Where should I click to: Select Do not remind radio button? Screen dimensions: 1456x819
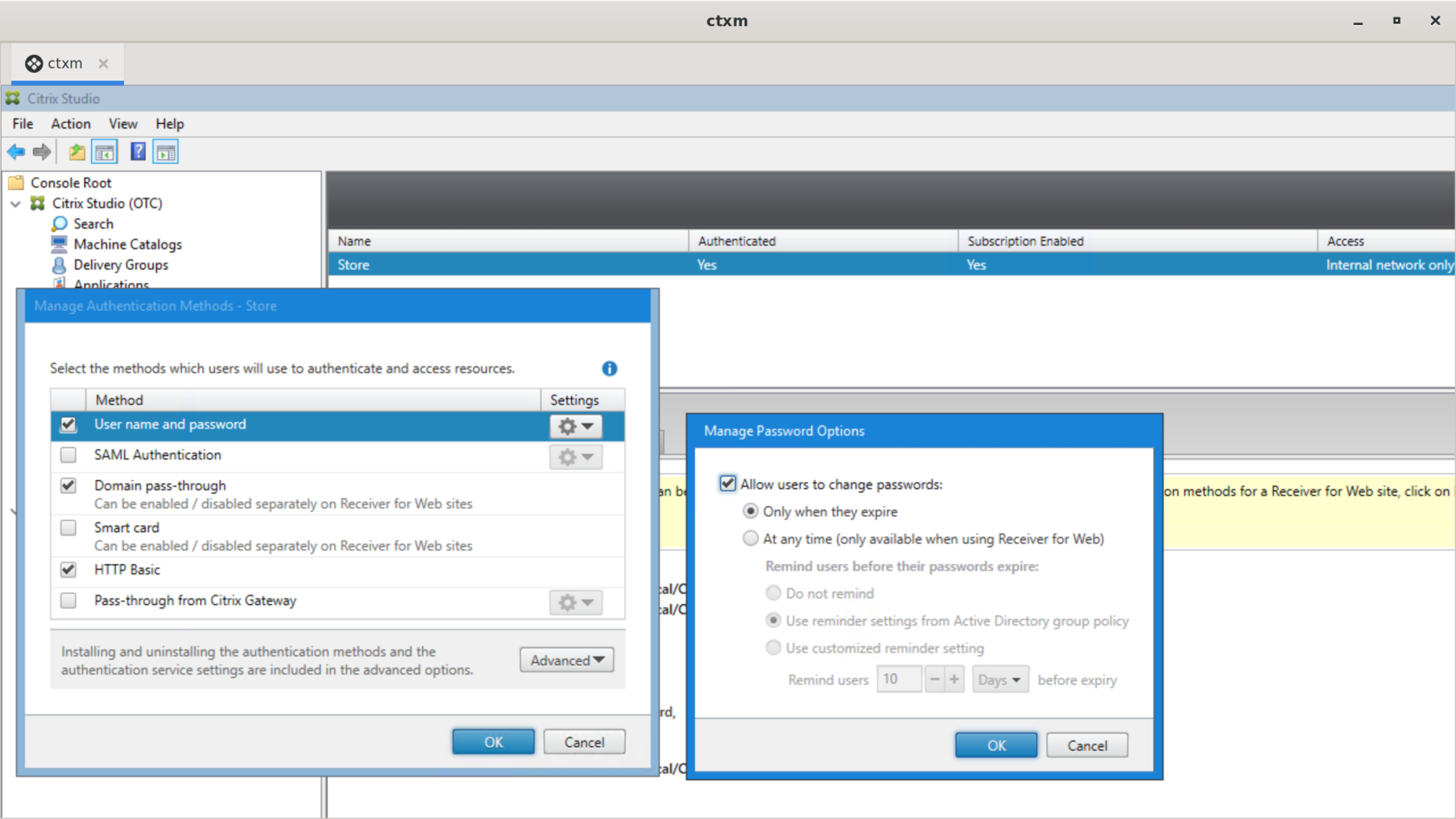[773, 593]
